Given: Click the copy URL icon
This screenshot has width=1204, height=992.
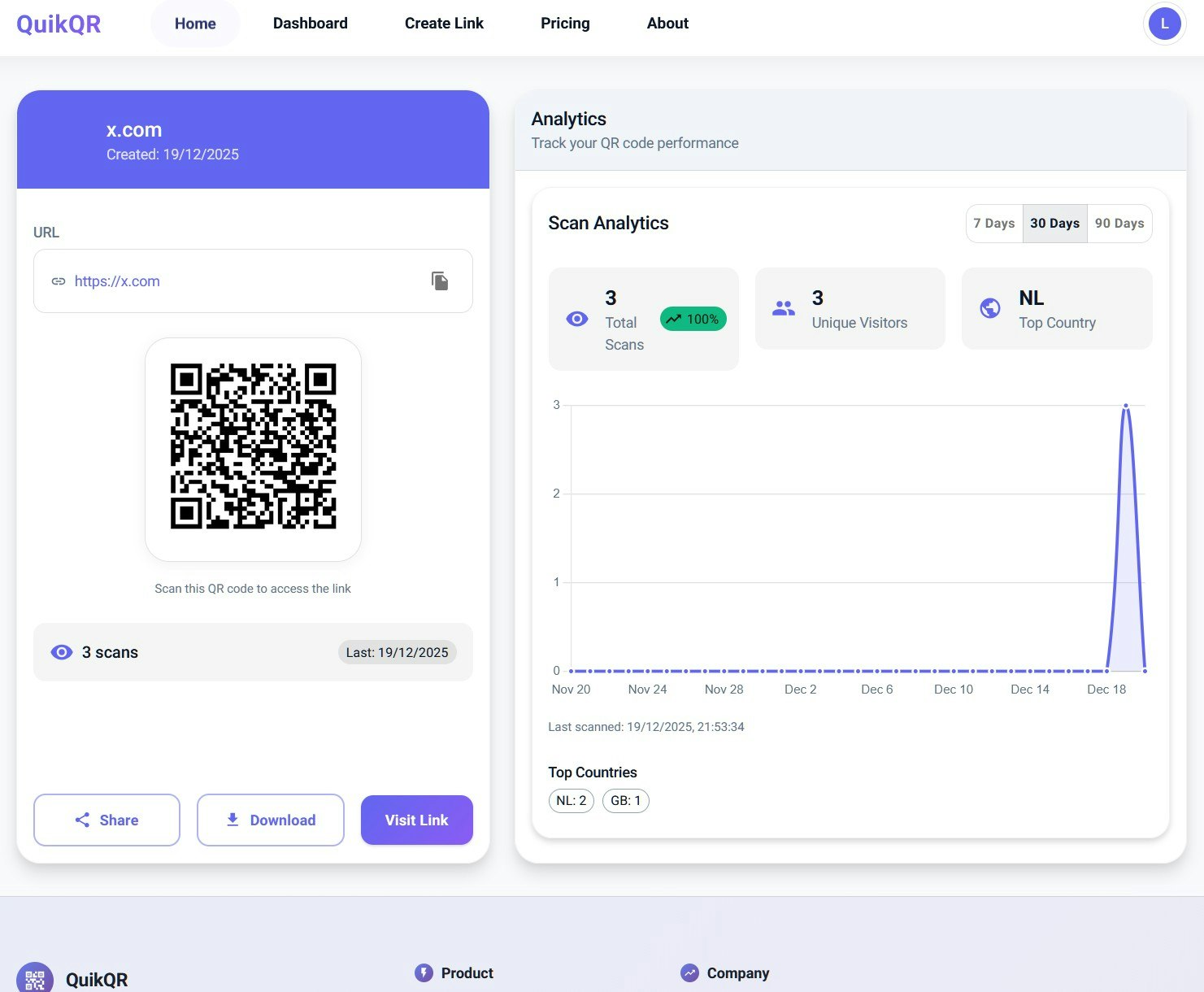Looking at the screenshot, I should click(440, 281).
